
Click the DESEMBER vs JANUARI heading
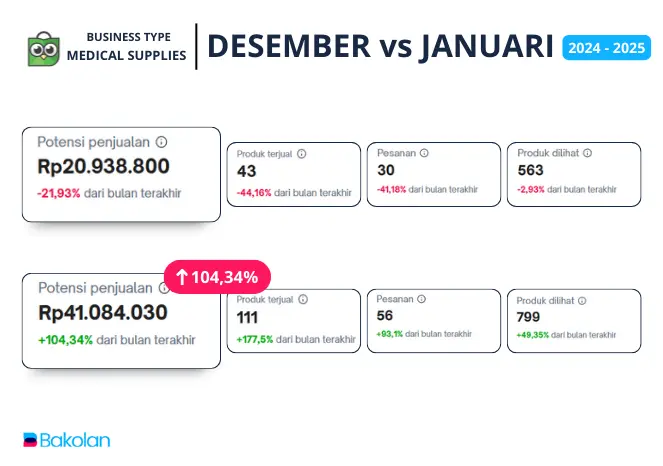[x=380, y=46]
